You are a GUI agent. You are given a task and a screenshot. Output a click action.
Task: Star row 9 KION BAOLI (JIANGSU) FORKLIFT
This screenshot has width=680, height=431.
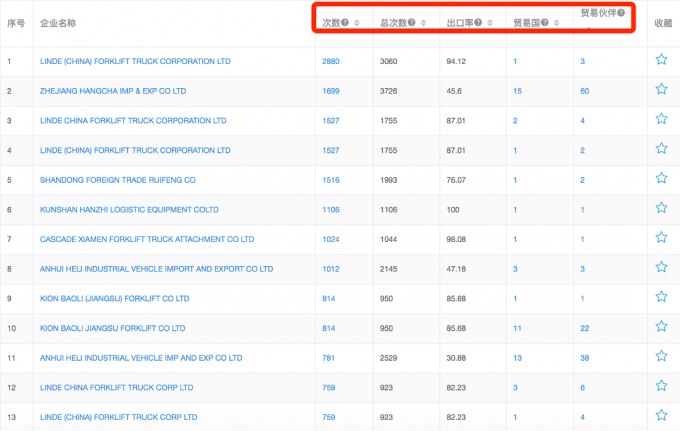[661, 297]
